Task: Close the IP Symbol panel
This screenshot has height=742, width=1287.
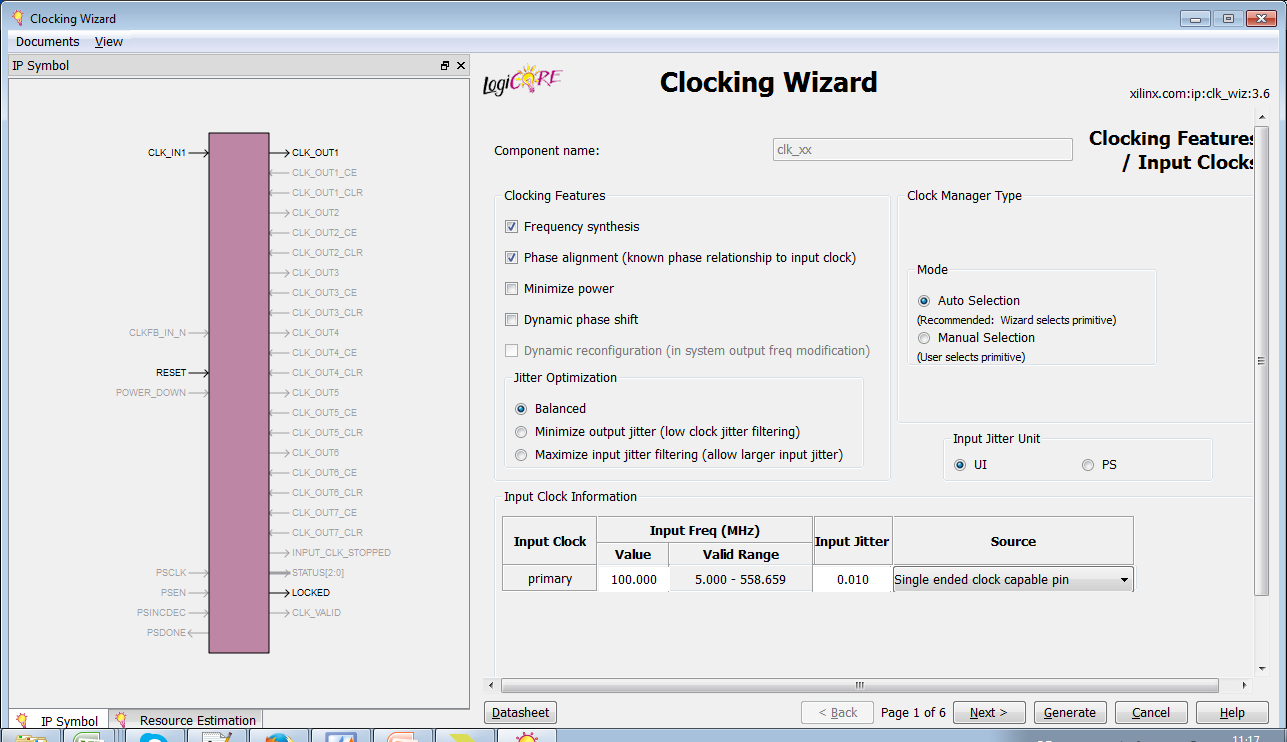Action: coord(461,66)
